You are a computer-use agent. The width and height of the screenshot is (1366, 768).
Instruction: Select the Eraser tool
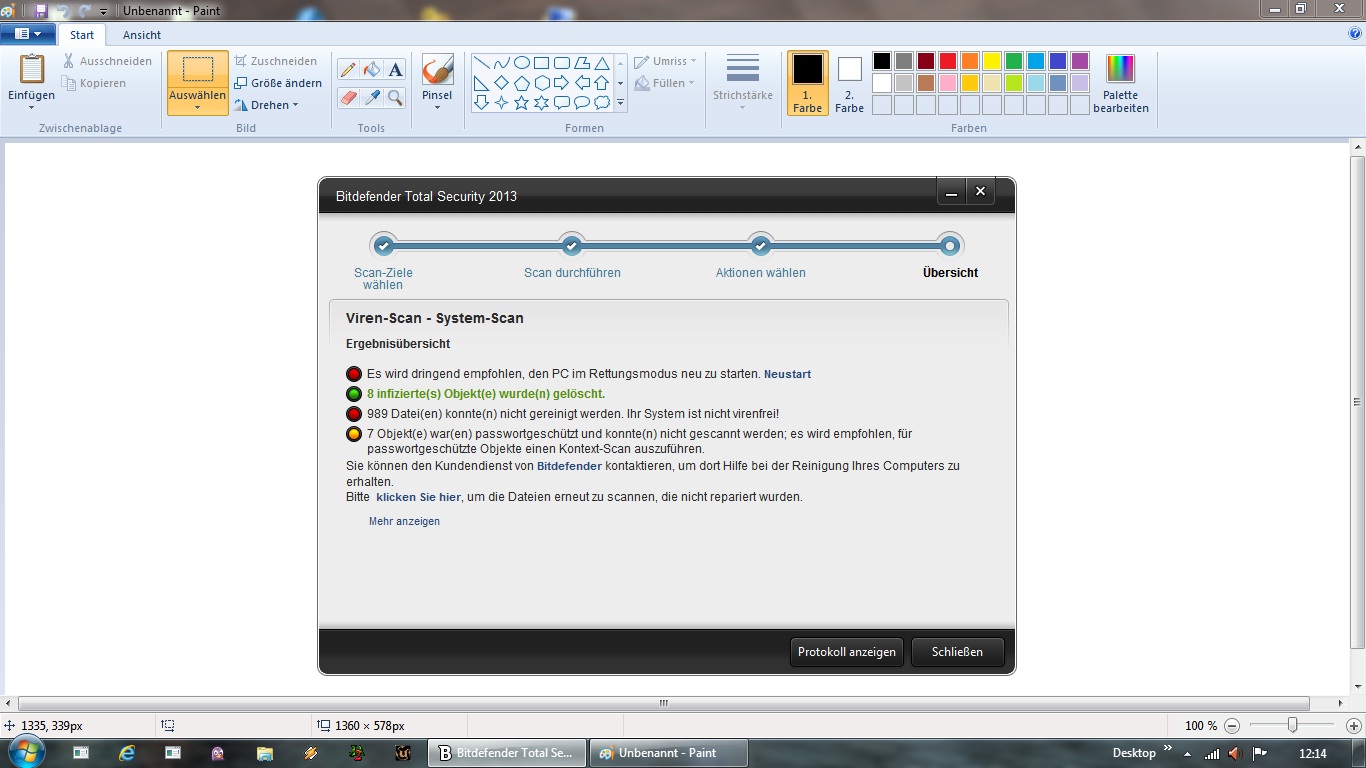(x=348, y=97)
